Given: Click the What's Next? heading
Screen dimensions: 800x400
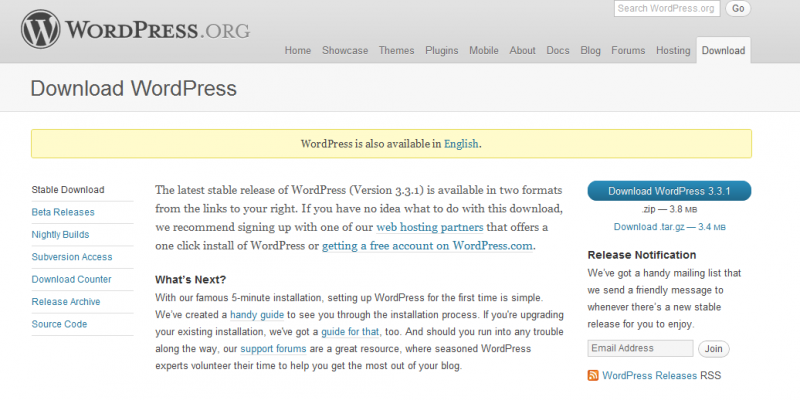Looking at the screenshot, I should (190, 280).
